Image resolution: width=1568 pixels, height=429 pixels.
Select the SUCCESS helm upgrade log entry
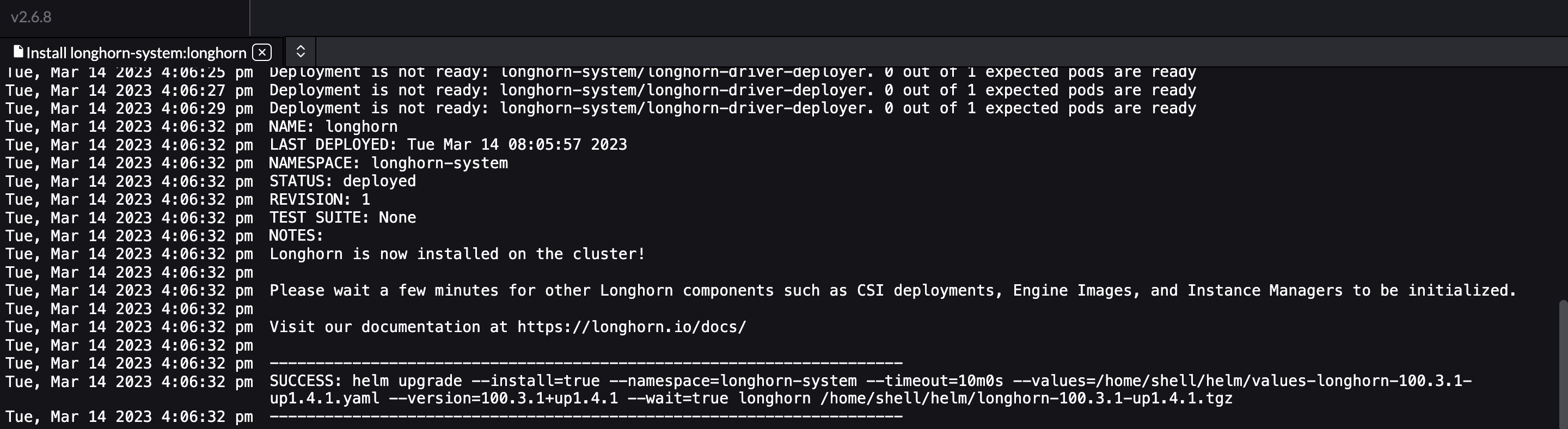(731, 381)
